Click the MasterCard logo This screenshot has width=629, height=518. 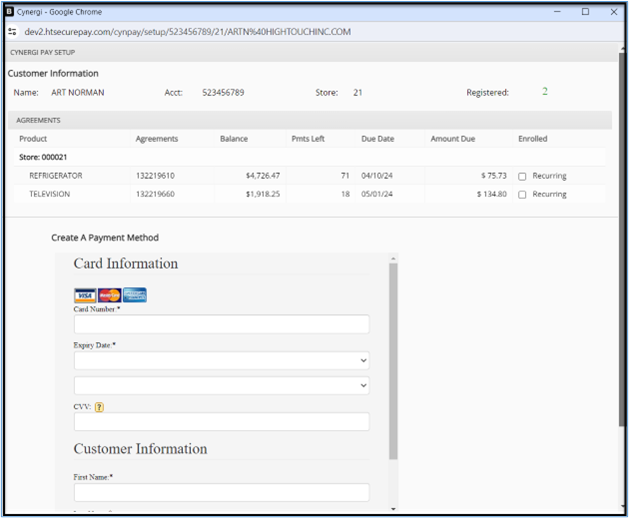tap(109, 295)
